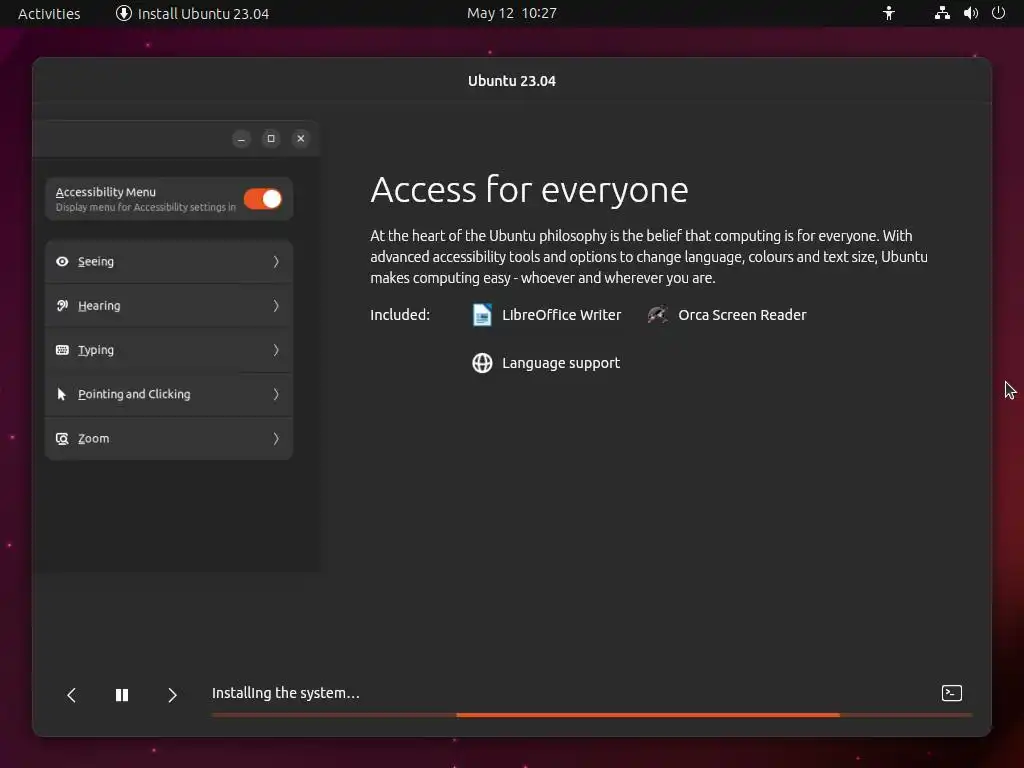The image size is (1024, 768).
Task: Click the LibreOffice Writer label
Action: tap(562, 315)
